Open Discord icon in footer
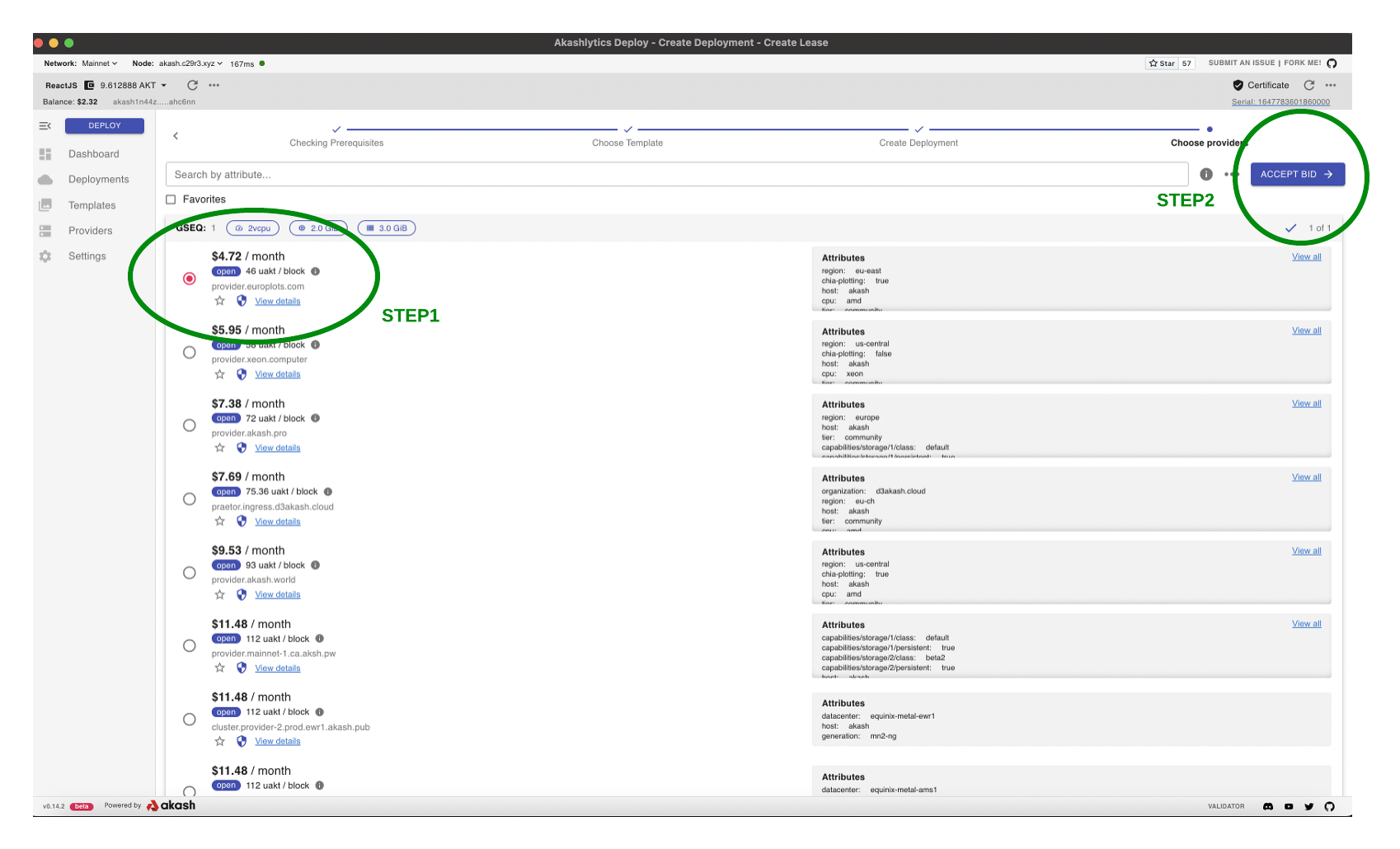Image resolution: width=1400 pixels, height=849 pixels. [1268, 806]
